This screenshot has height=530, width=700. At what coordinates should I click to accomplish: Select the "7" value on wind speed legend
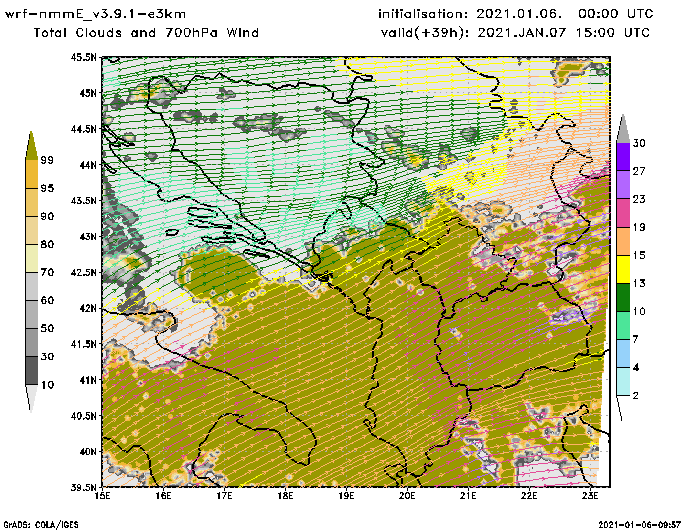click(636, 339)
